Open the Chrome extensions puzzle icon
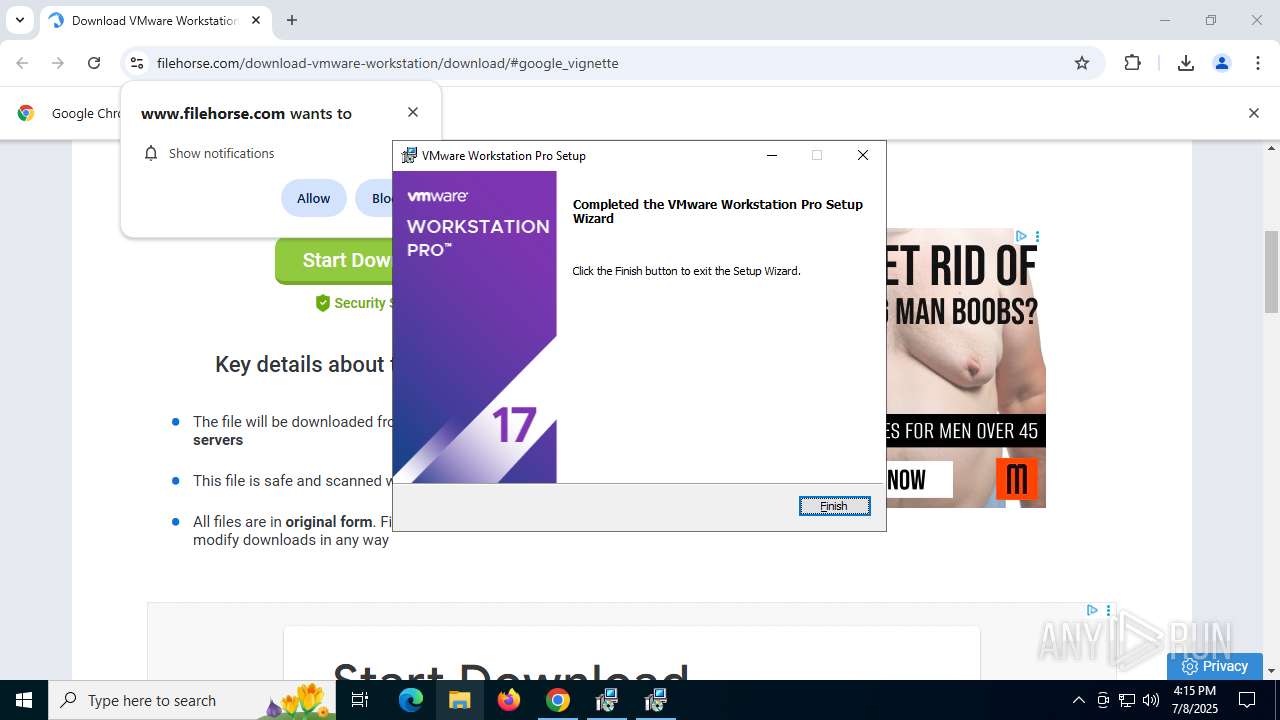This screenshot has height=720, width=1280. click(x=1132, y=63)
